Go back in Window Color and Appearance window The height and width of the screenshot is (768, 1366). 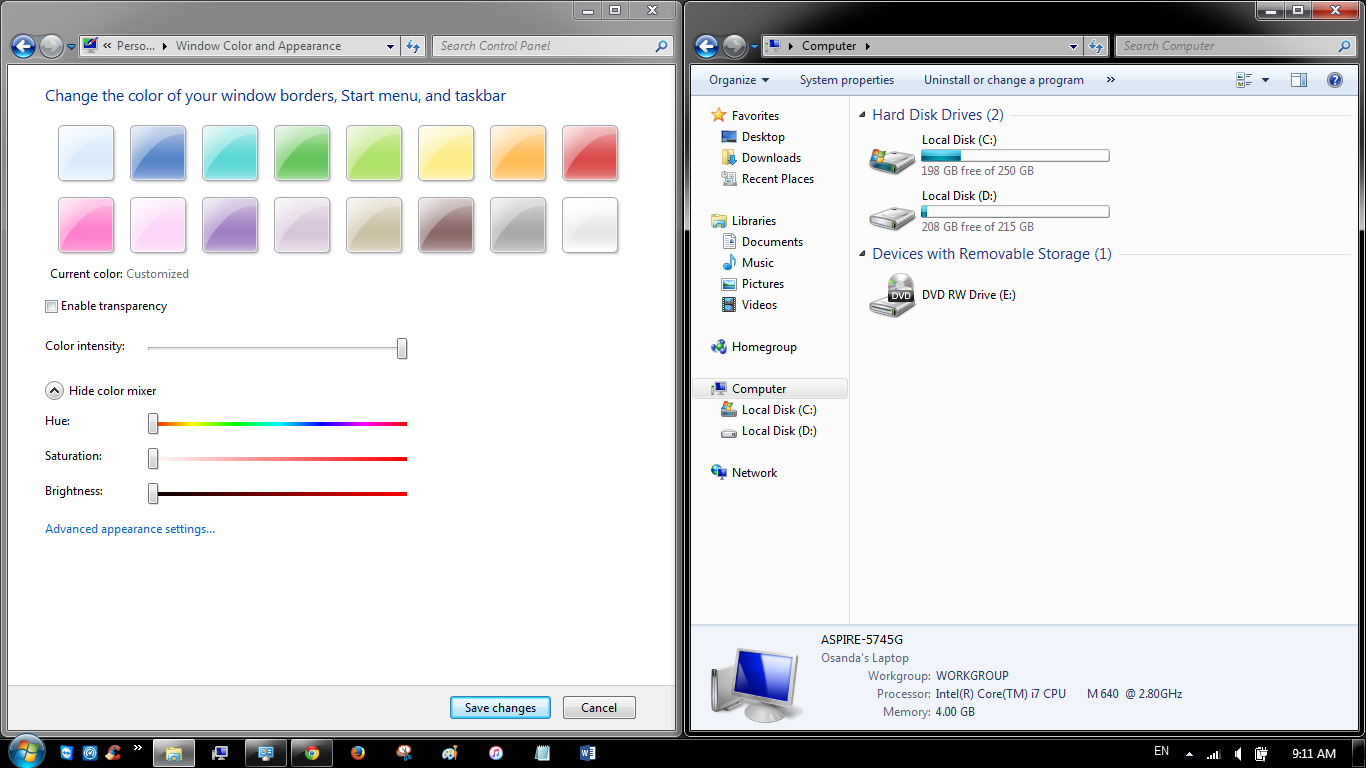[24, 46]
